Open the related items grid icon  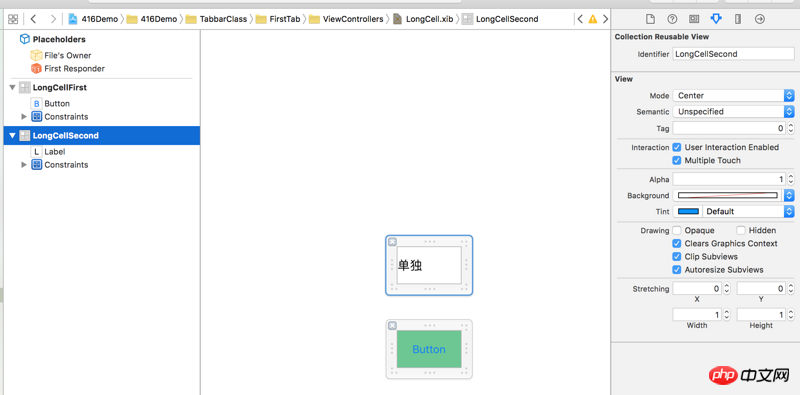click(13, 19)
